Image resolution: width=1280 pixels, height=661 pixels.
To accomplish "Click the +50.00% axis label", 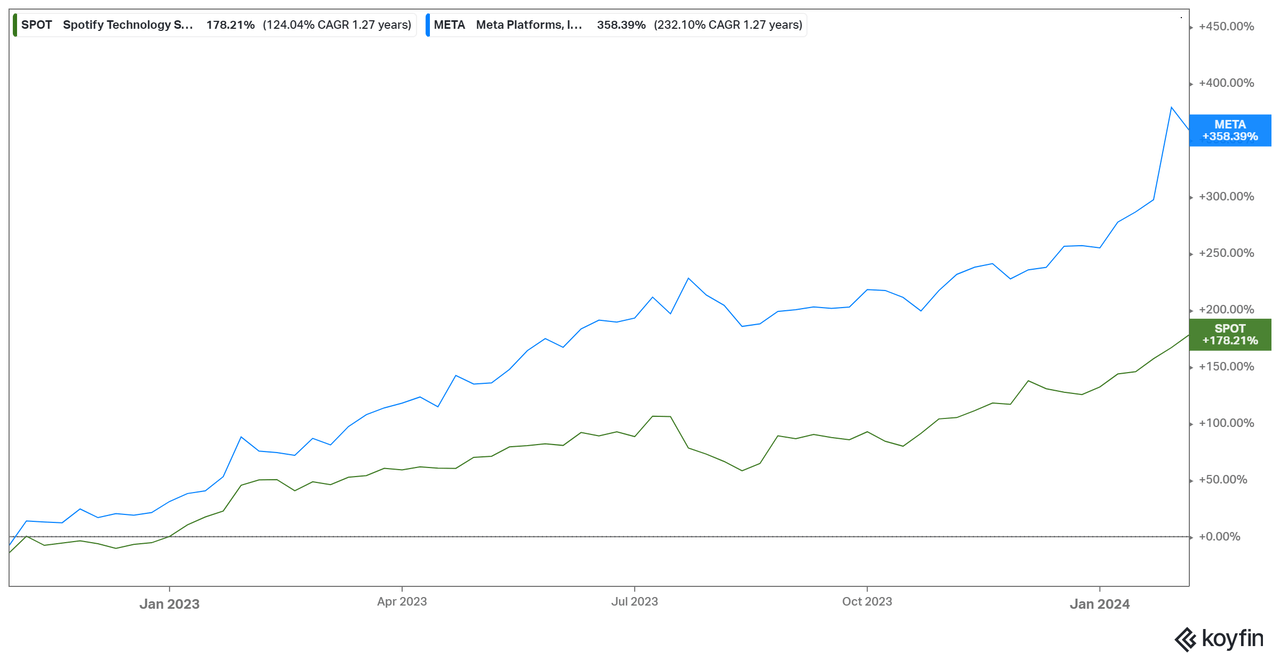I will 1225,479.
